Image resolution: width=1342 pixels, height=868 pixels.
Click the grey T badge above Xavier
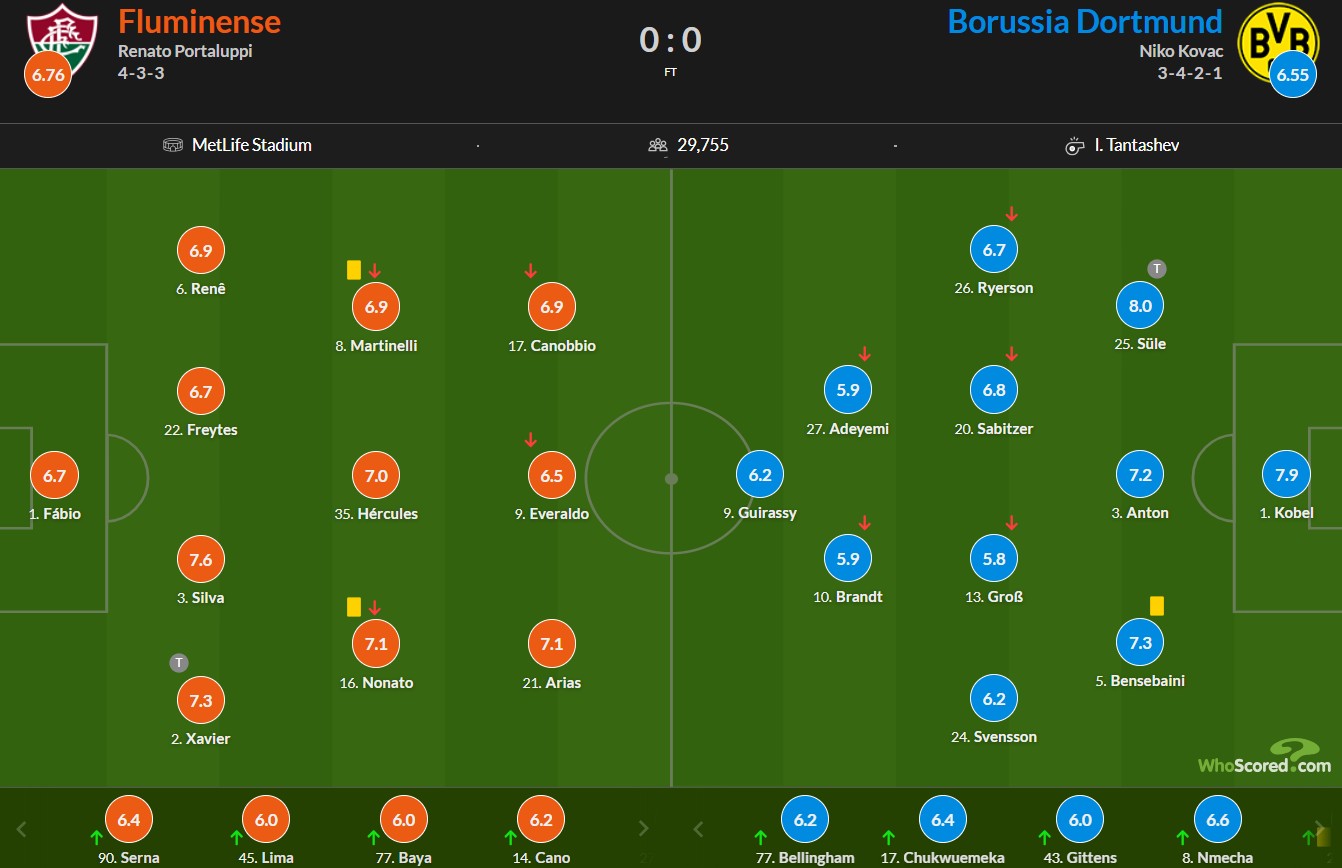[x=179, y=662]
